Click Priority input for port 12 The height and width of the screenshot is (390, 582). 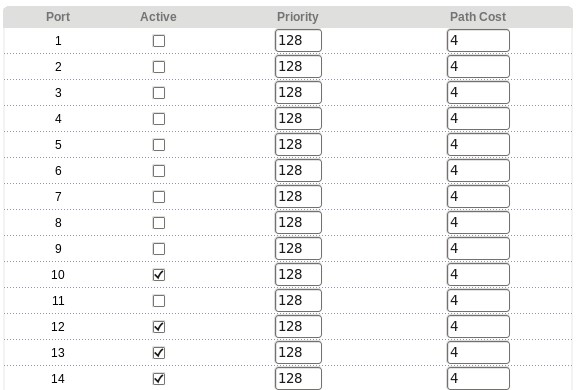(x=298, y=326)
